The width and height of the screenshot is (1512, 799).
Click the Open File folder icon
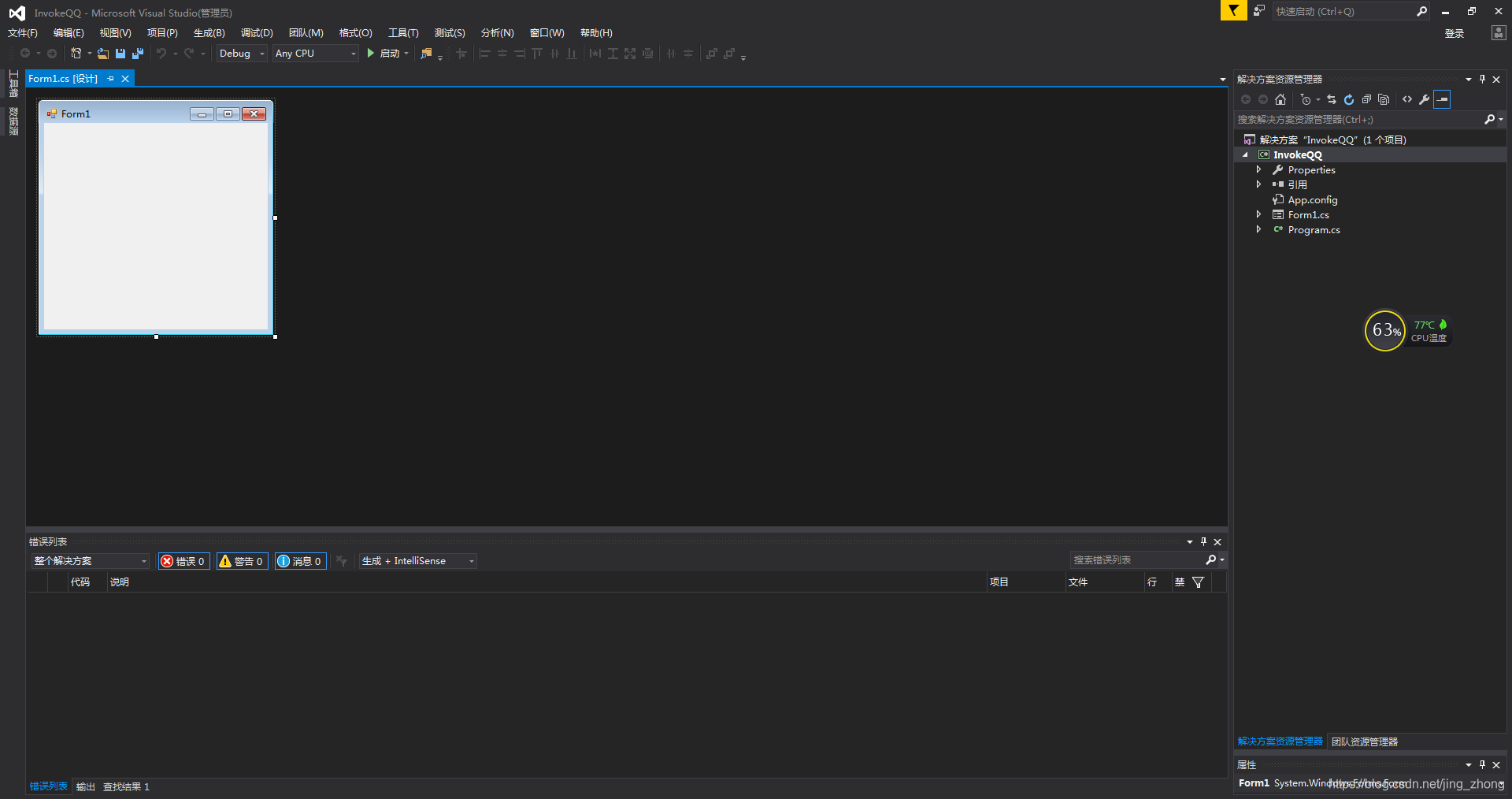coord(103,54)
